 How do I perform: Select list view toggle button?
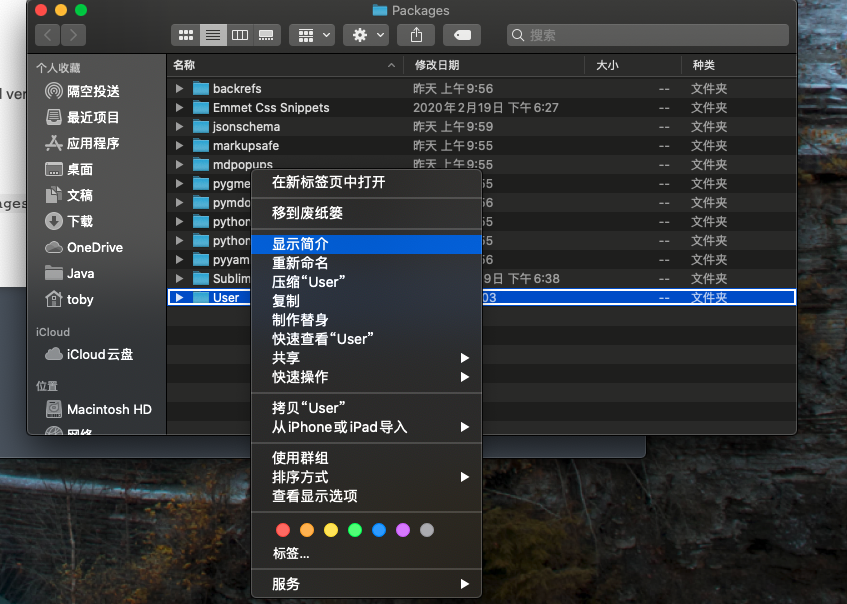213,35
